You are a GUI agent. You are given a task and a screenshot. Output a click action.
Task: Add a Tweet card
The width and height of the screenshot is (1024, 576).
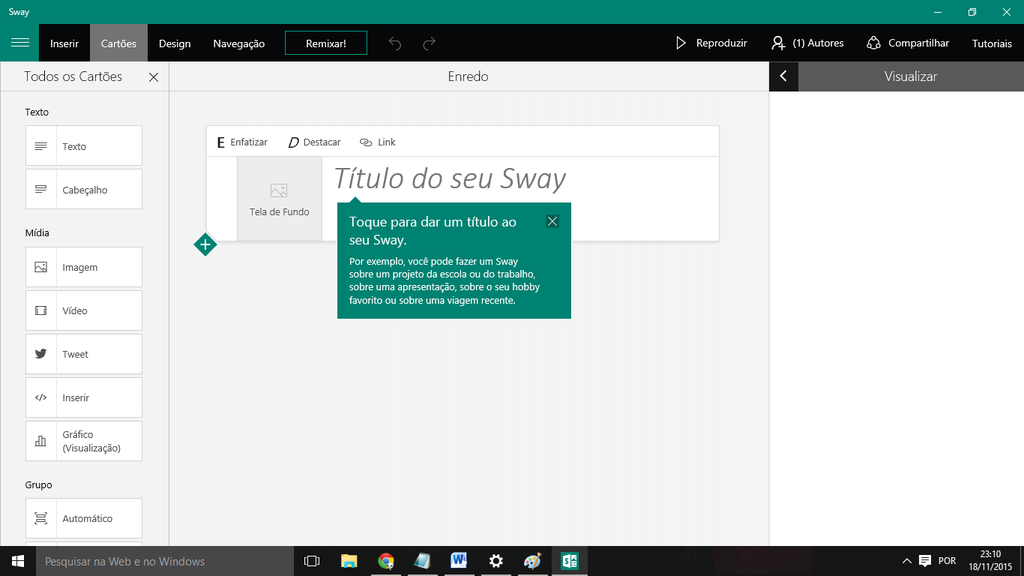coord(84,354)
